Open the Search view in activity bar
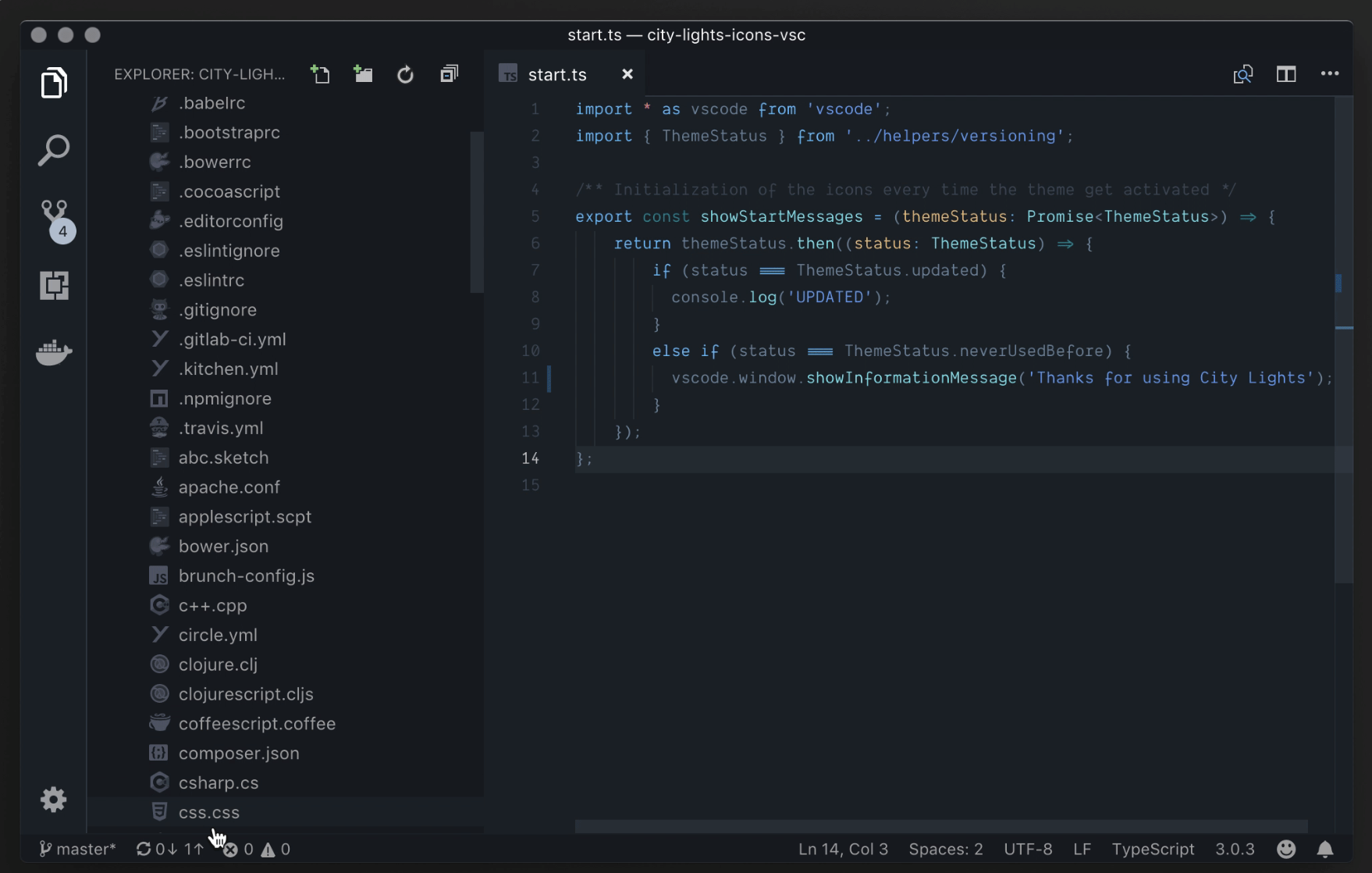Screen dimensions: 1372x873 54,150
